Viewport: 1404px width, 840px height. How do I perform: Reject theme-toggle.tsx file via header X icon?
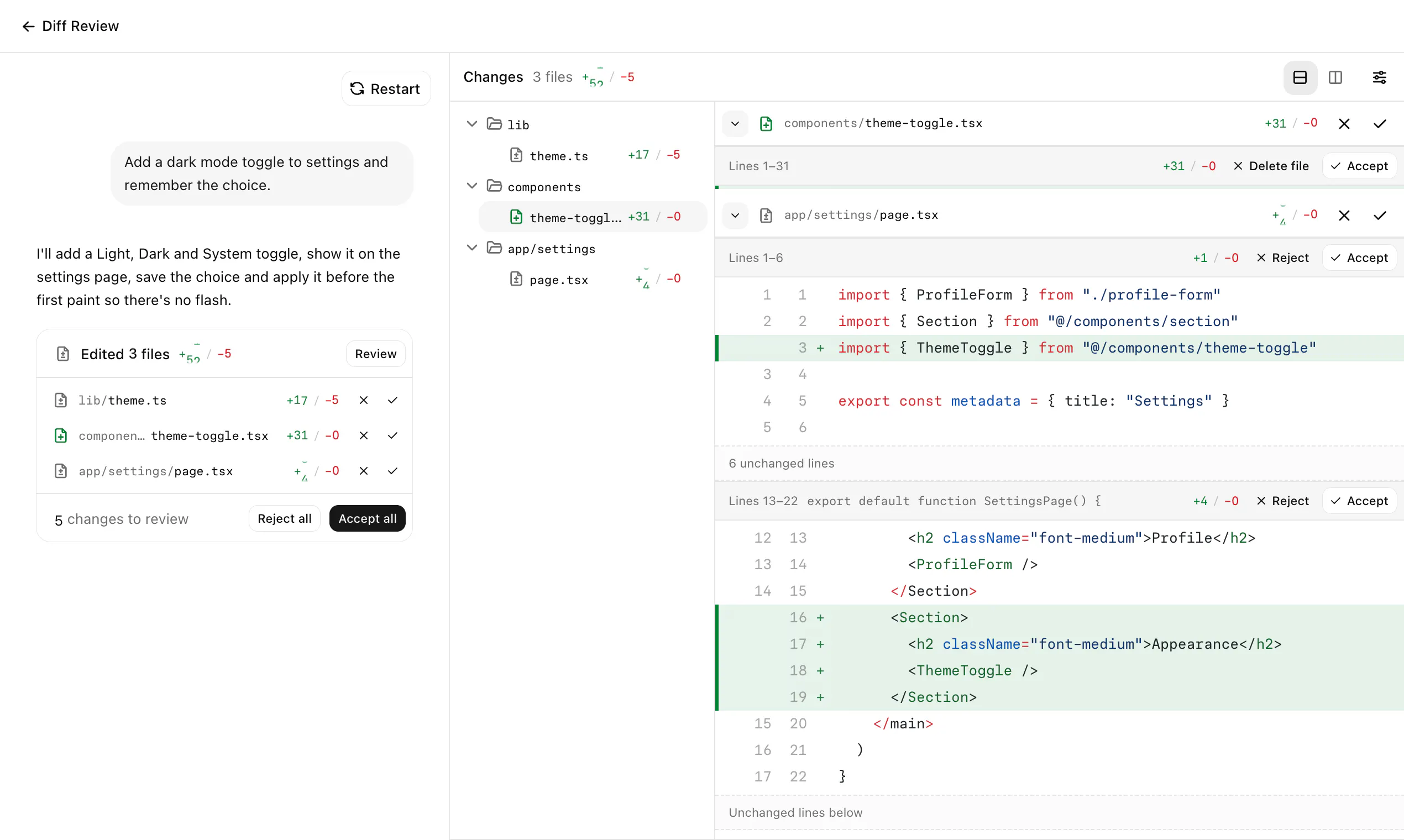point(1344,123)
